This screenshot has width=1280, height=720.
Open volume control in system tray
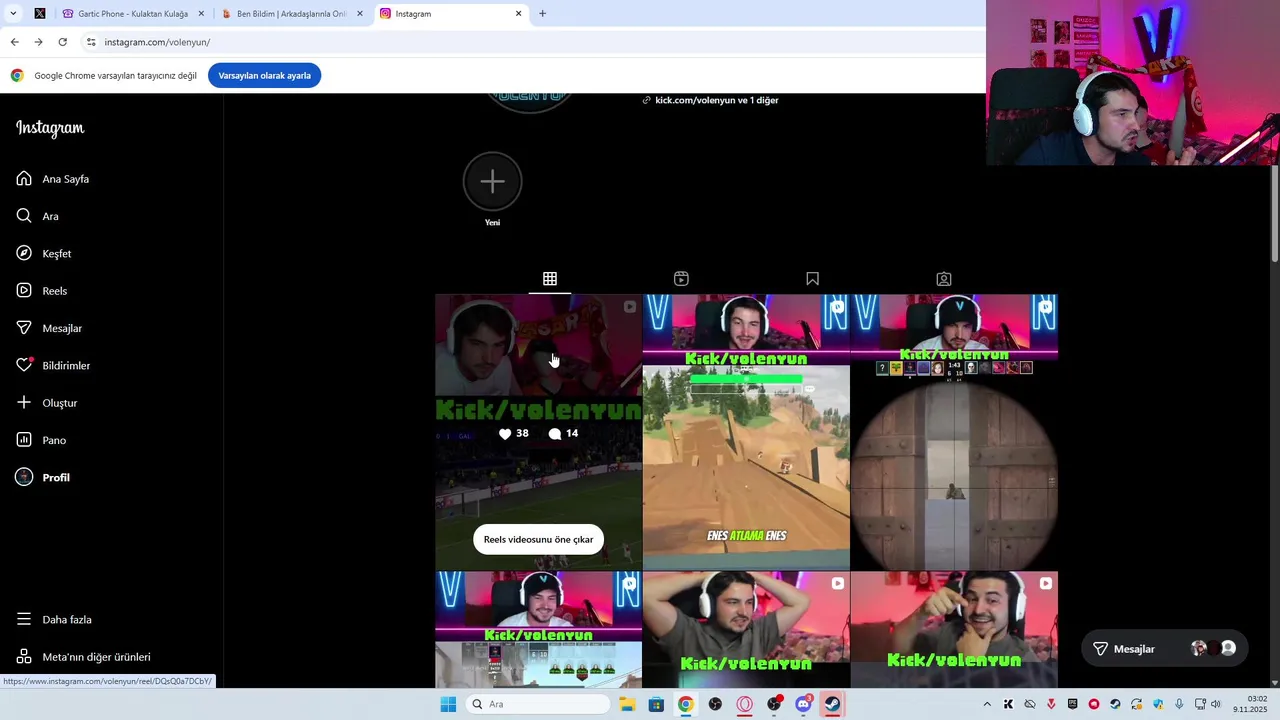coord(1216,704)
